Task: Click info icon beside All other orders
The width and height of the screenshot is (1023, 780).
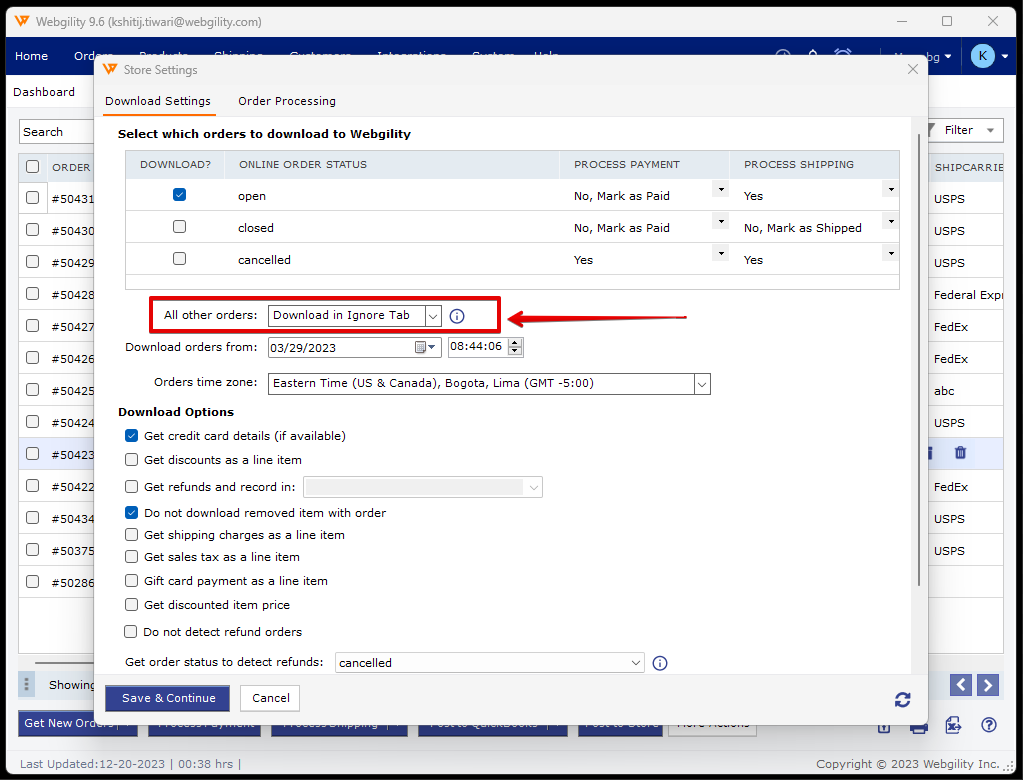Action: [457, 316]
